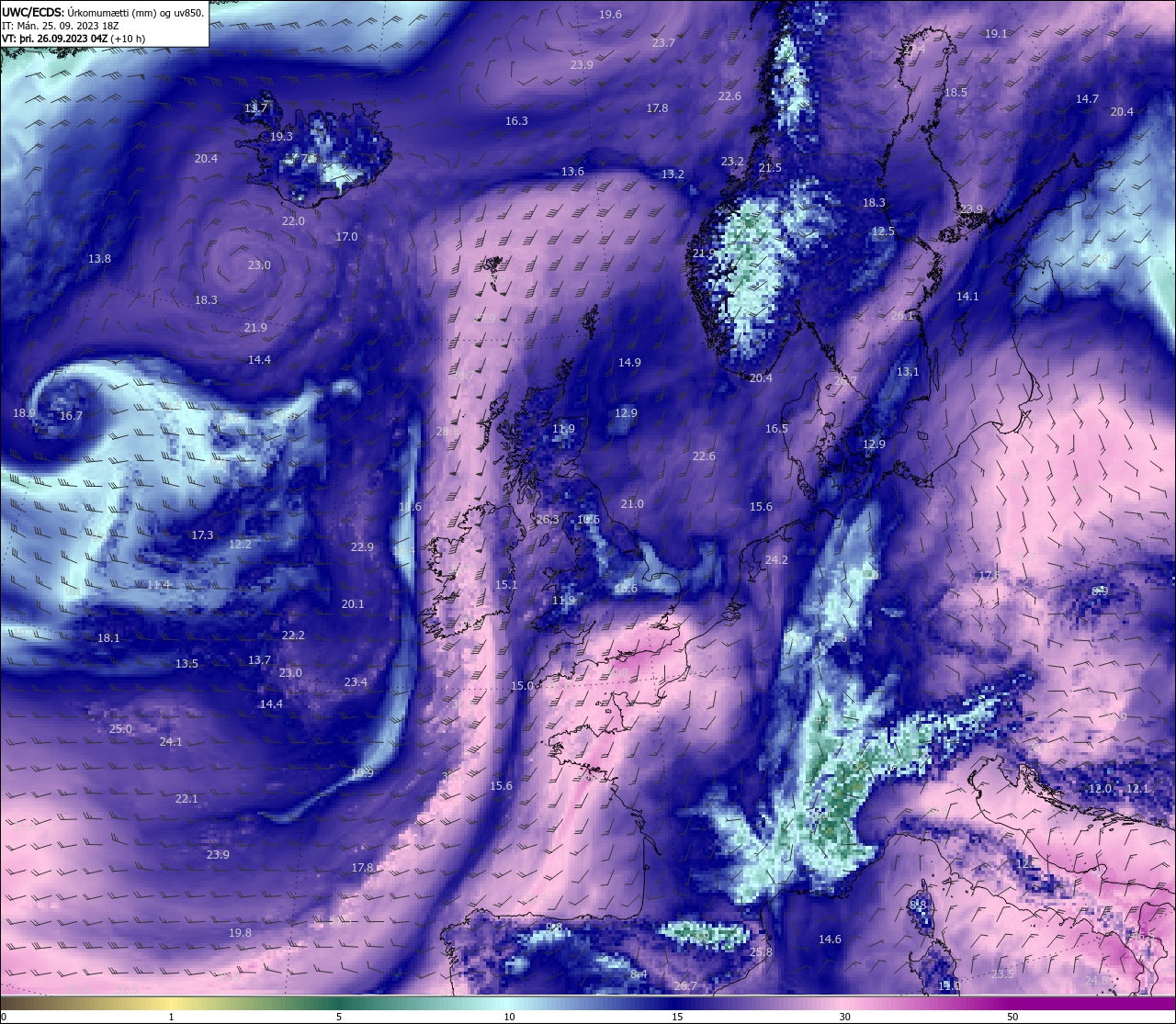Click the '15' tick on the color scale
Screen dimensions: 1176x1024
(677, 1017)
